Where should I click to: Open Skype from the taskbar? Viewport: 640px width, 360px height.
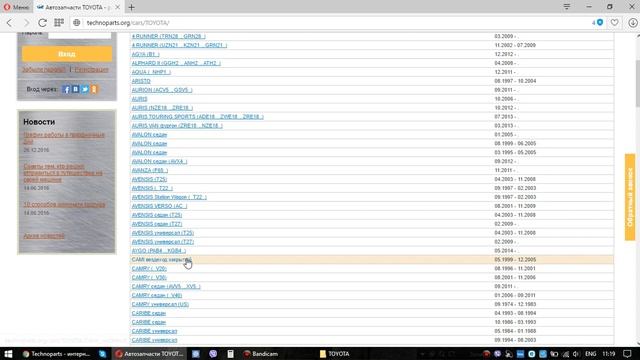point(102,354)
